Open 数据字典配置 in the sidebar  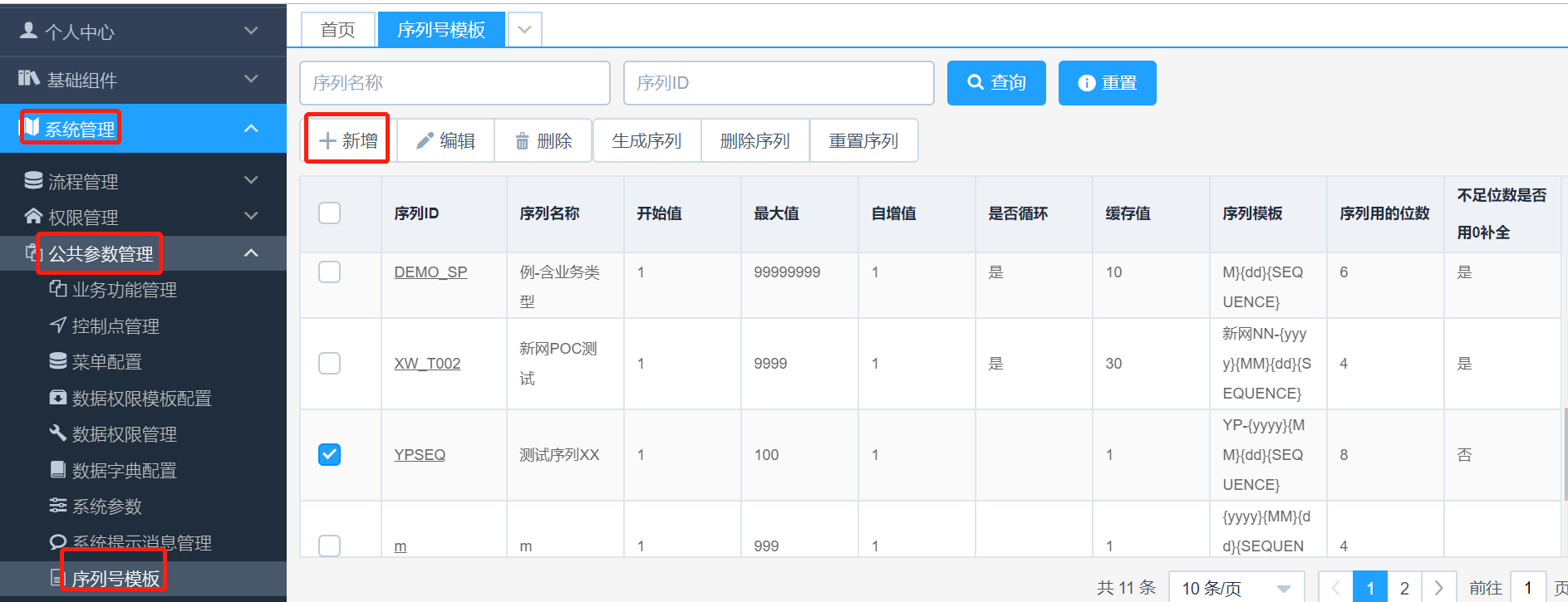click(x=124, y=471)
